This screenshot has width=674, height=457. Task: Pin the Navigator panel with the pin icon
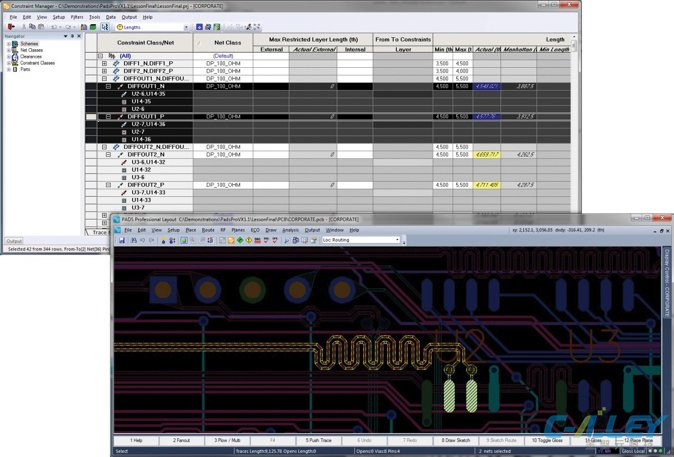(x=72, y=36)
